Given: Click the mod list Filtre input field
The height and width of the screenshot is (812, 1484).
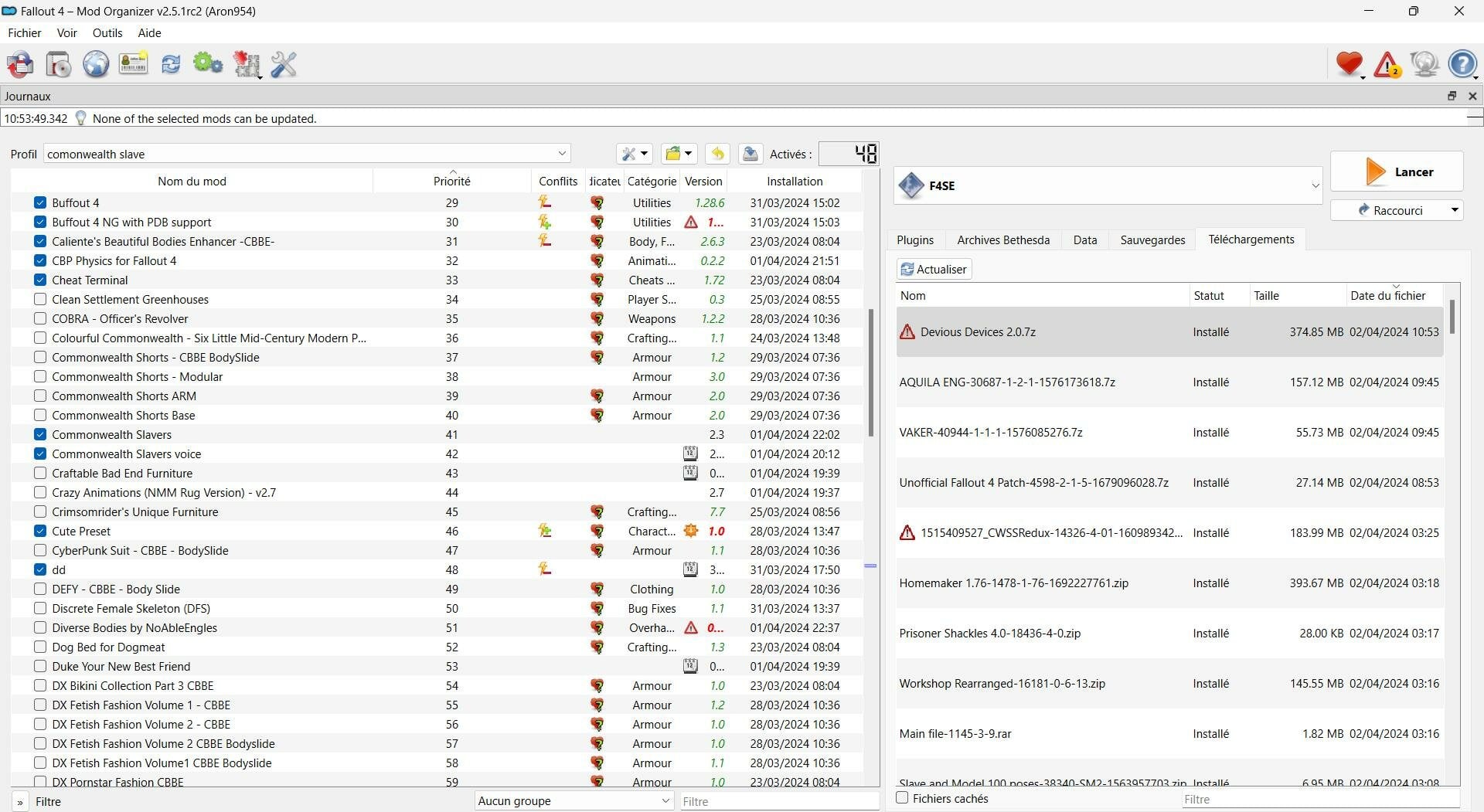Looking at the screenshot, I should click(x=779, y=801).
